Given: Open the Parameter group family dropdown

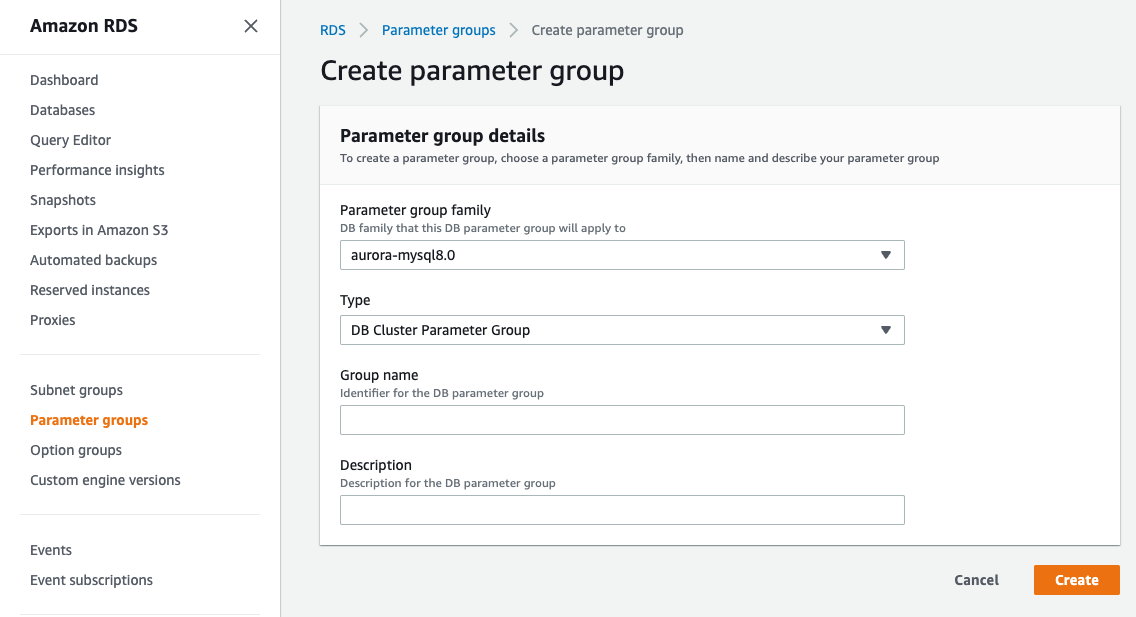Looking at the screenshot, I should coord(622,255).
